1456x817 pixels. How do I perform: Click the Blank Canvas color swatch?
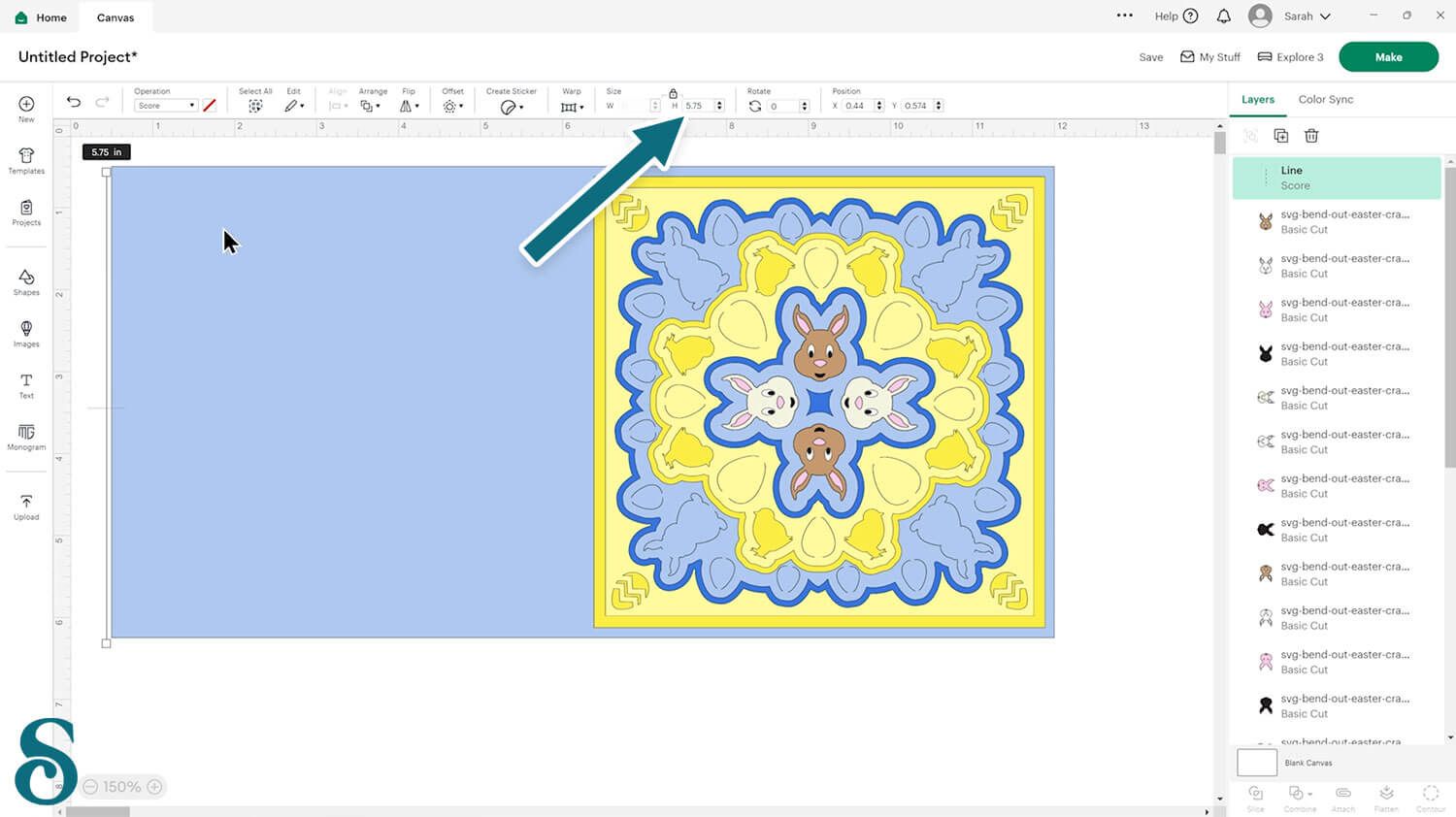(x=1257, y=763)
